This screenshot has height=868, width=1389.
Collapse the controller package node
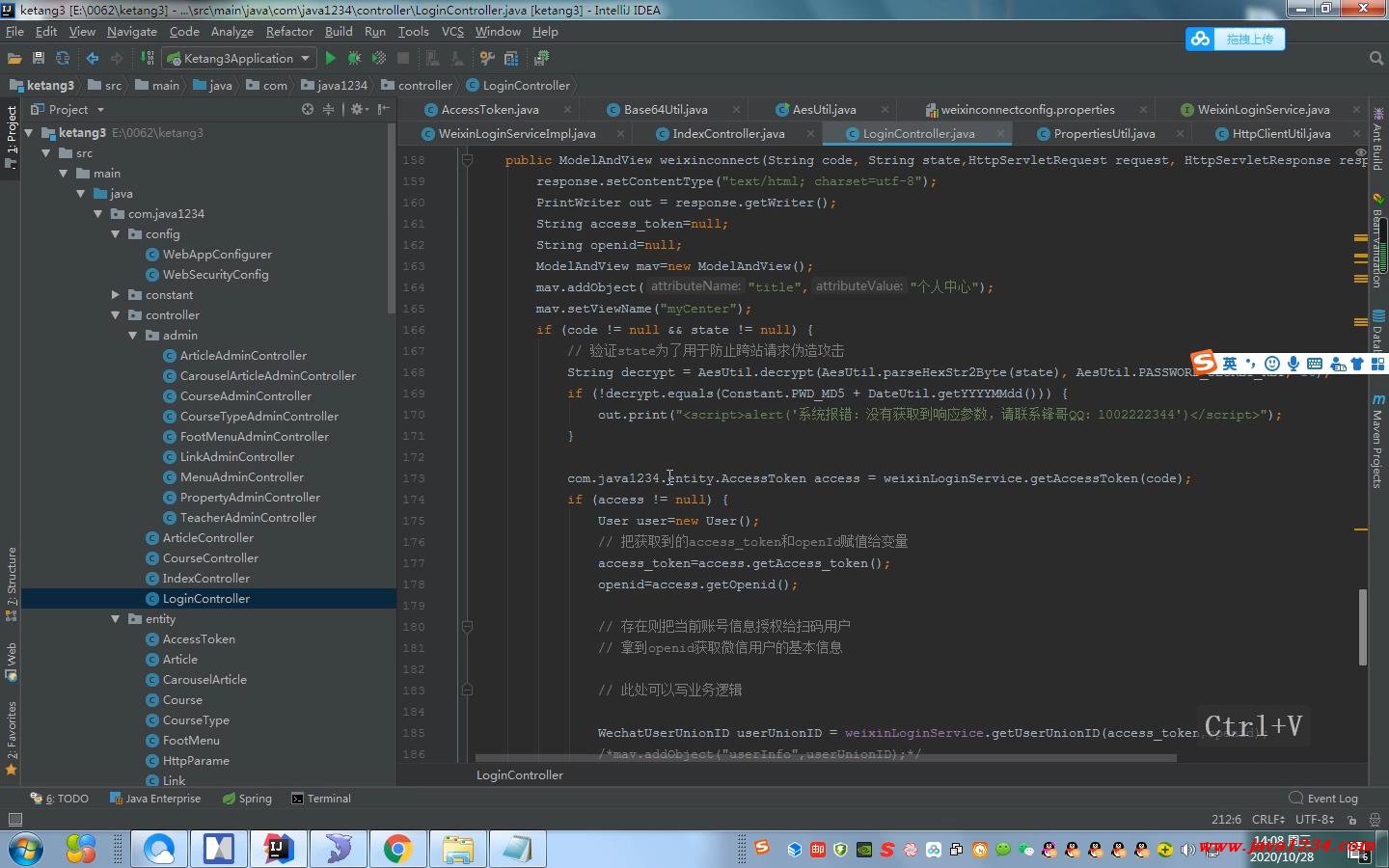[x=116, y=315]
